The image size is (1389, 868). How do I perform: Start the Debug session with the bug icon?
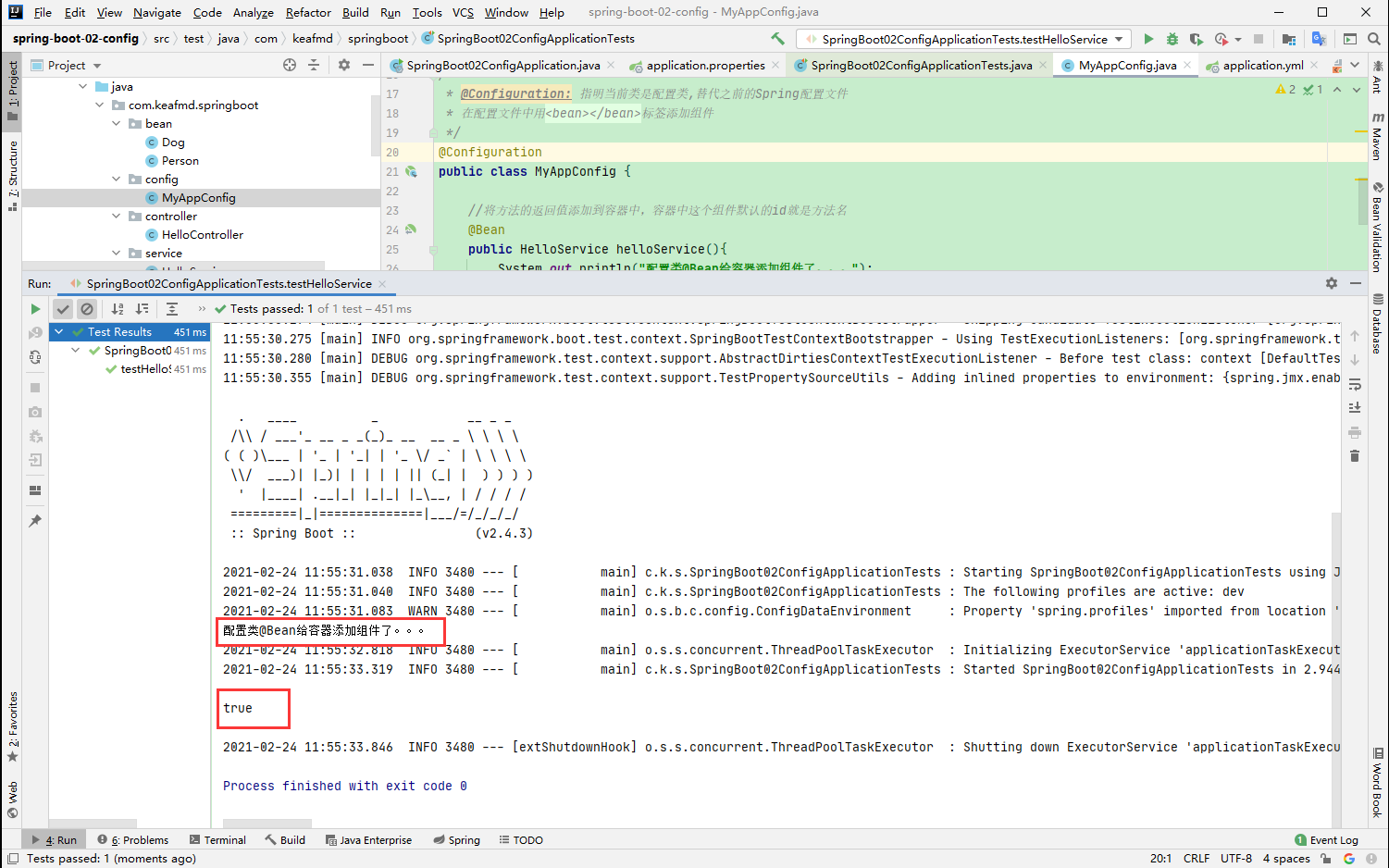1172,39
